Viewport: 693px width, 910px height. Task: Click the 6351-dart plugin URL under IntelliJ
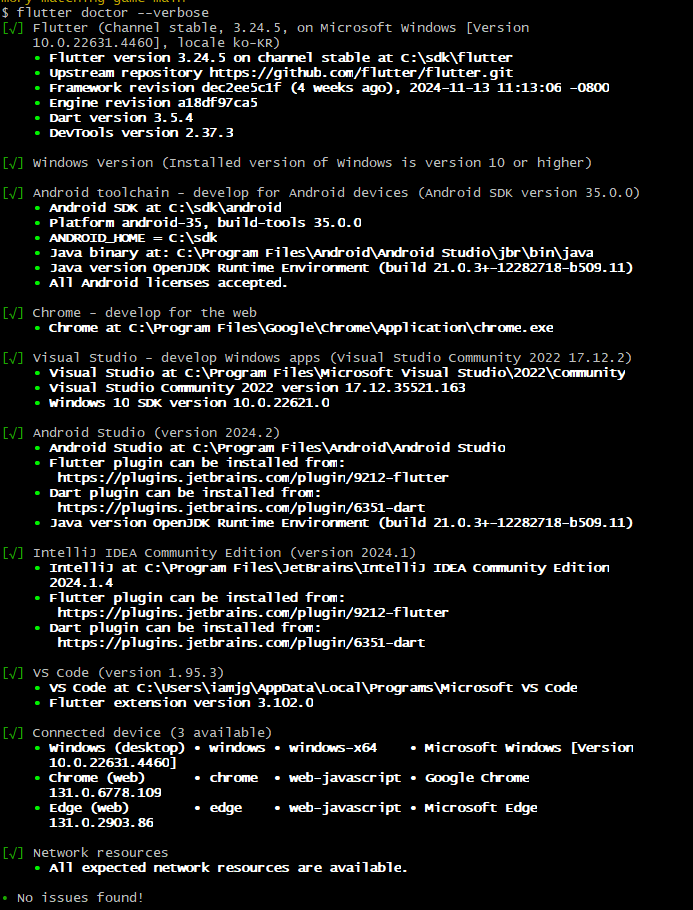point(241,643)
